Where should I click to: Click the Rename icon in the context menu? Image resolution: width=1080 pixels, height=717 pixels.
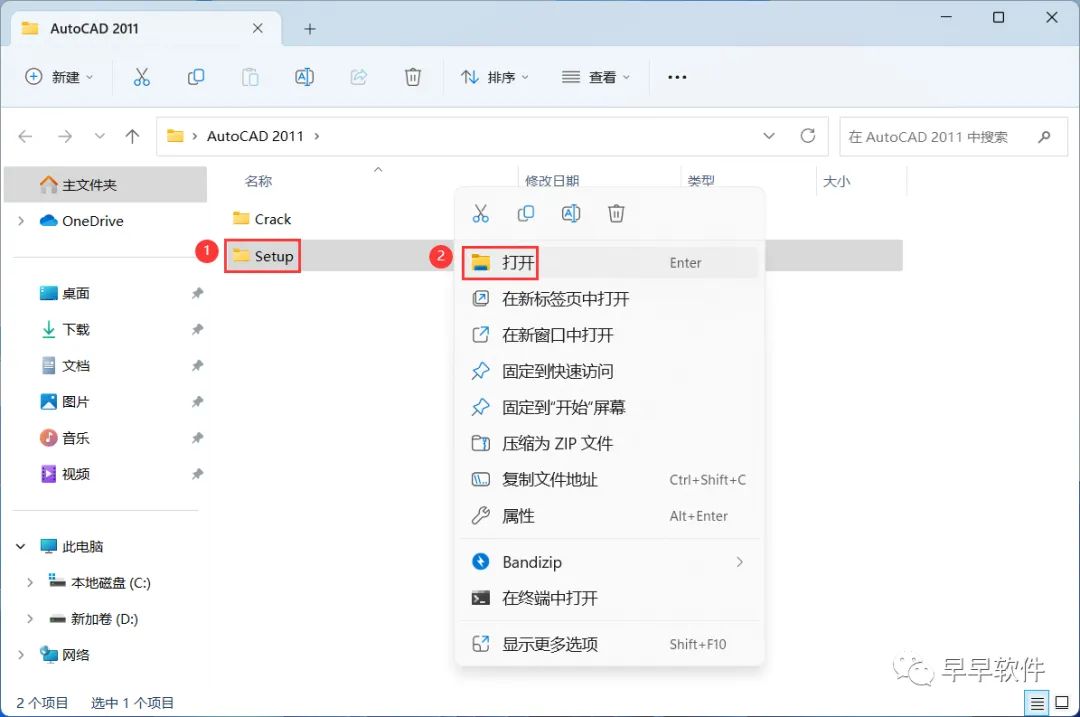571,214
